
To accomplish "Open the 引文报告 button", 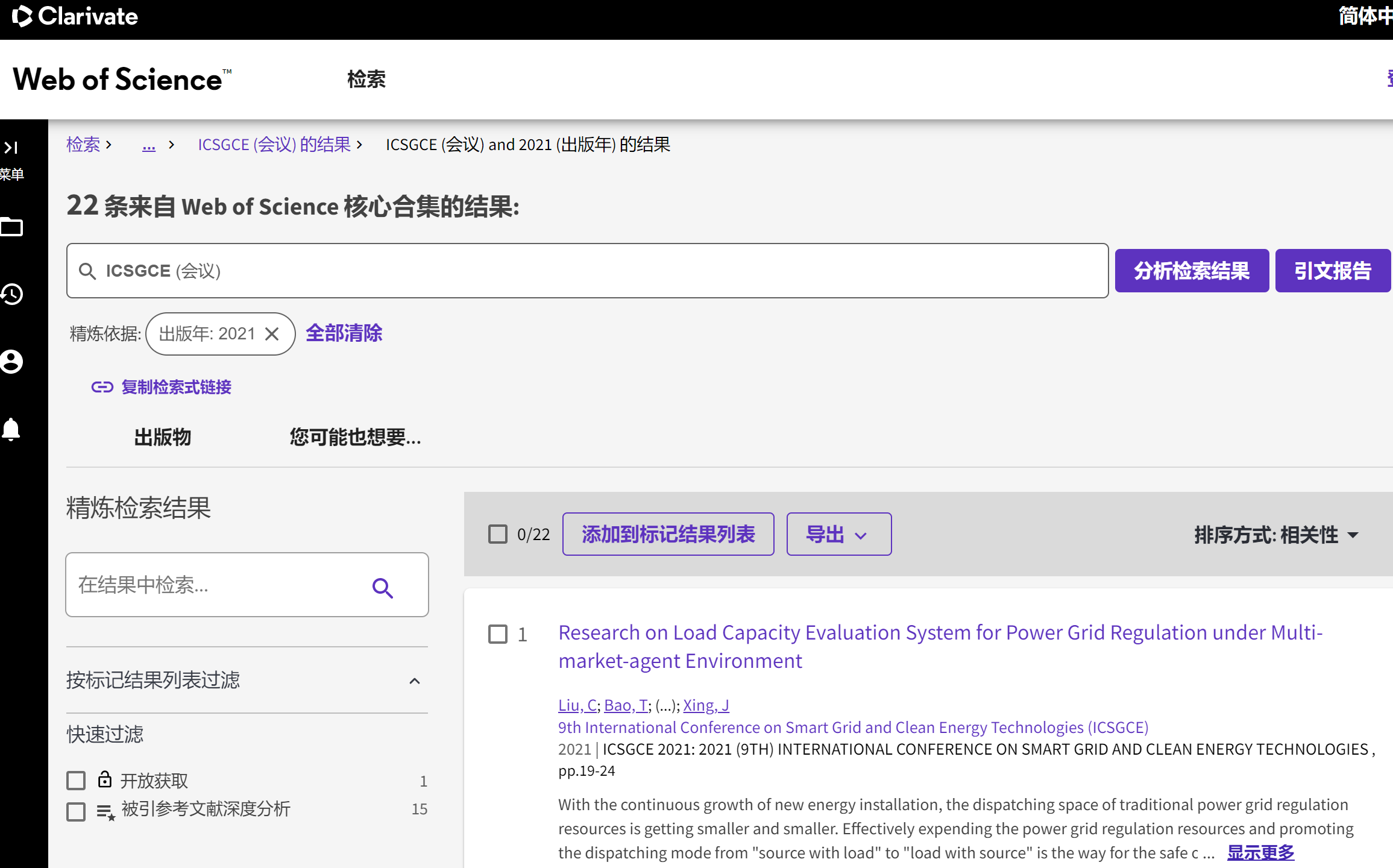I will point(1333,271).
